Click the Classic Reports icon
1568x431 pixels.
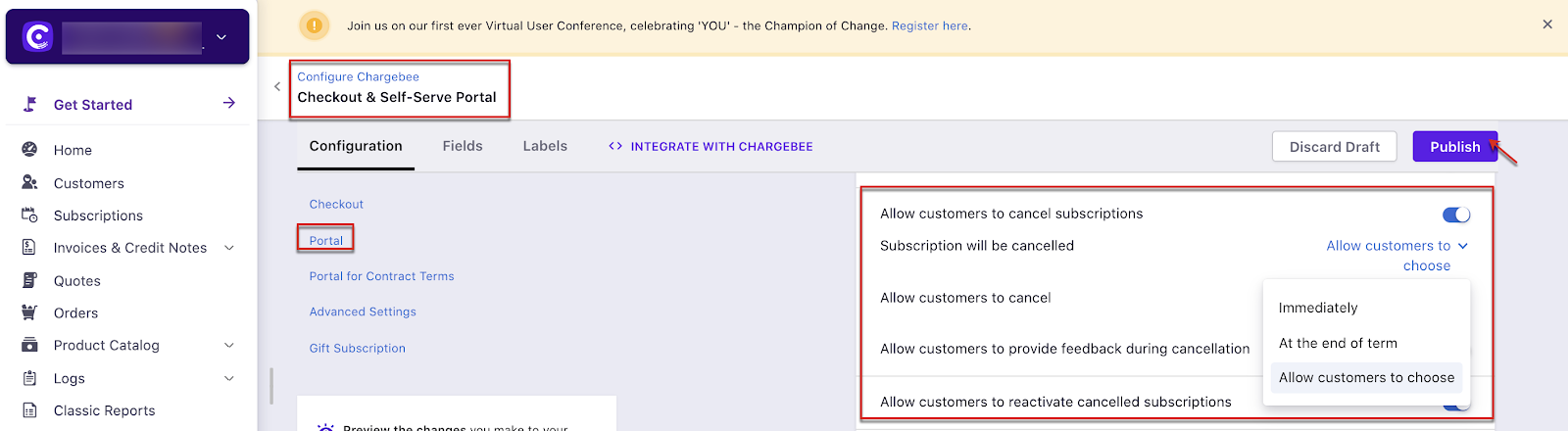coord(29,410)
